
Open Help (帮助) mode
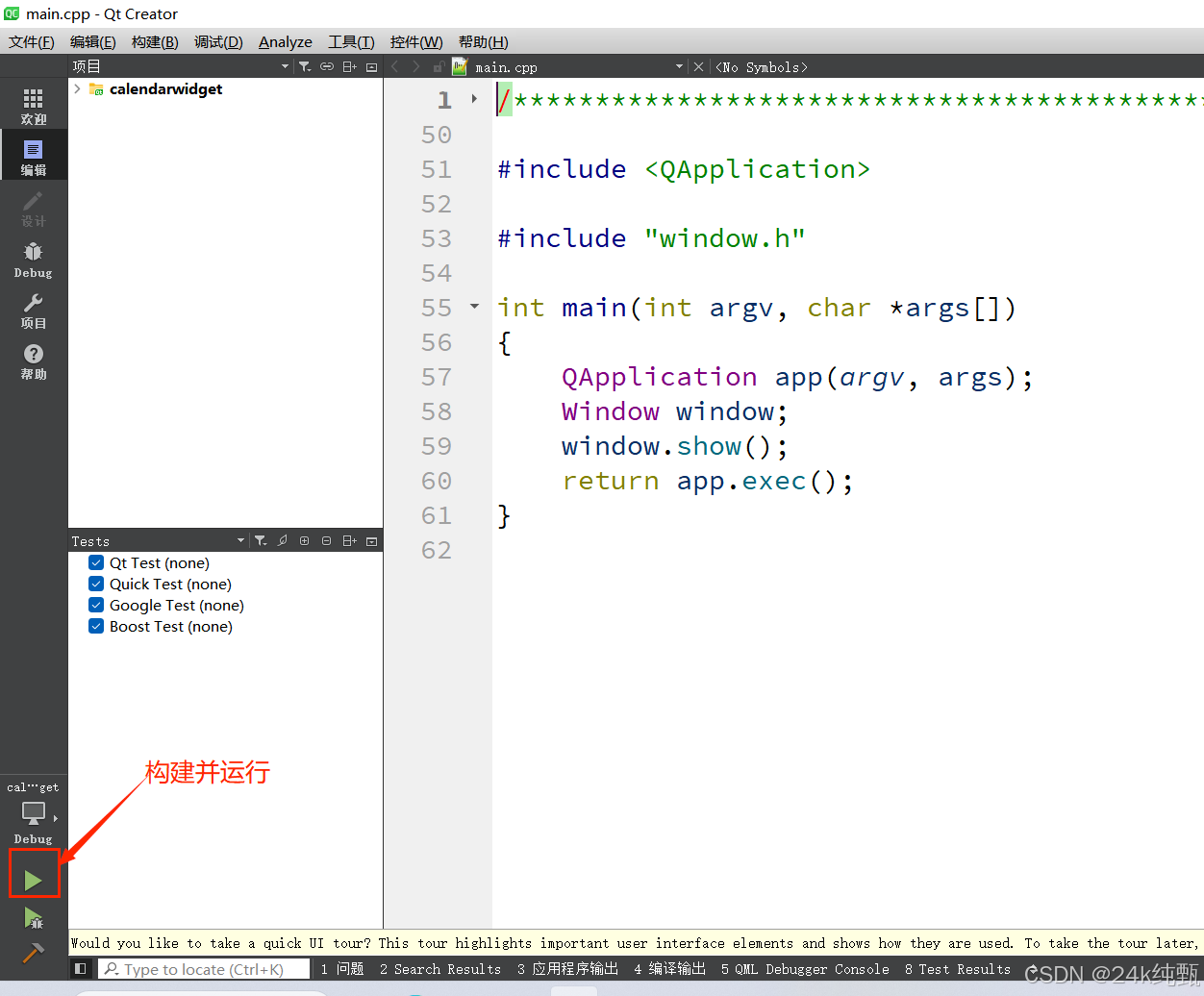point(34,361)
